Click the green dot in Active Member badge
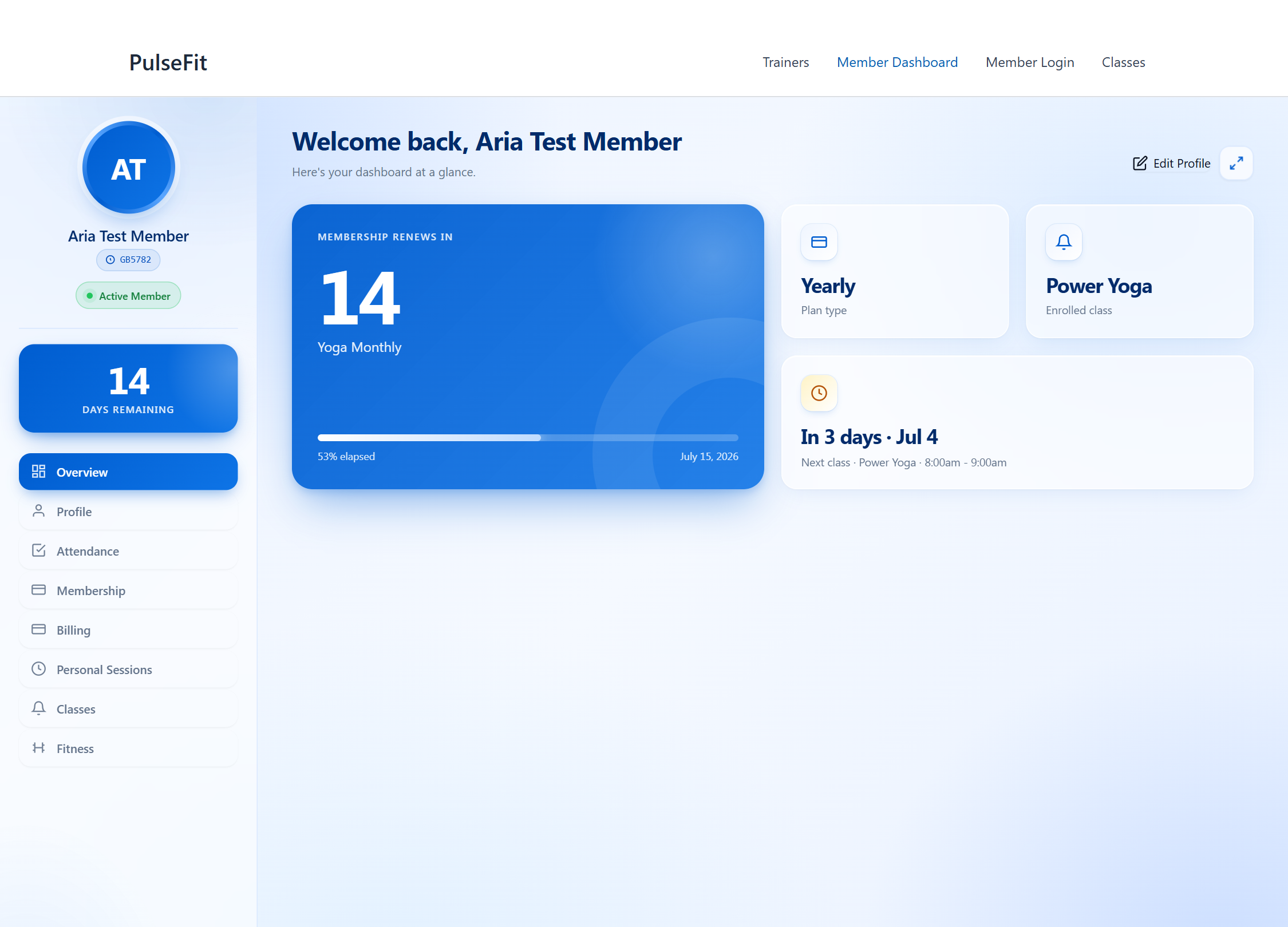Image resolution: width=1288 pixels, height=927 pixels. tap(90, 296)
